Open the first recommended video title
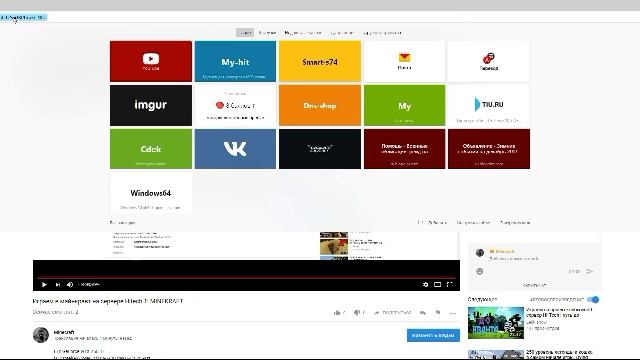Screen dimensions: 640x360 point(559,312)
